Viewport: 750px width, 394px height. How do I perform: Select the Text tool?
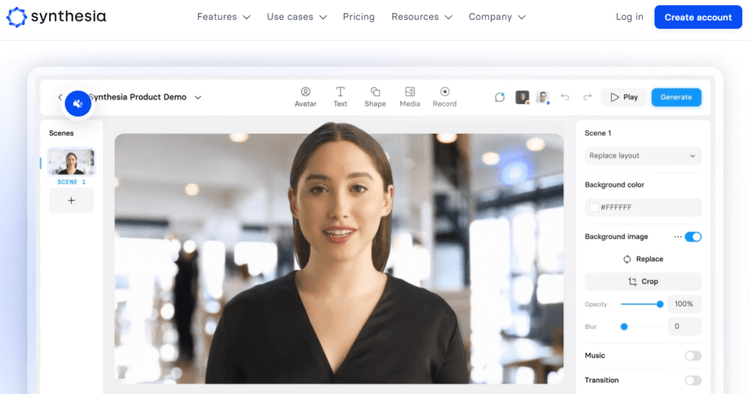340,97
